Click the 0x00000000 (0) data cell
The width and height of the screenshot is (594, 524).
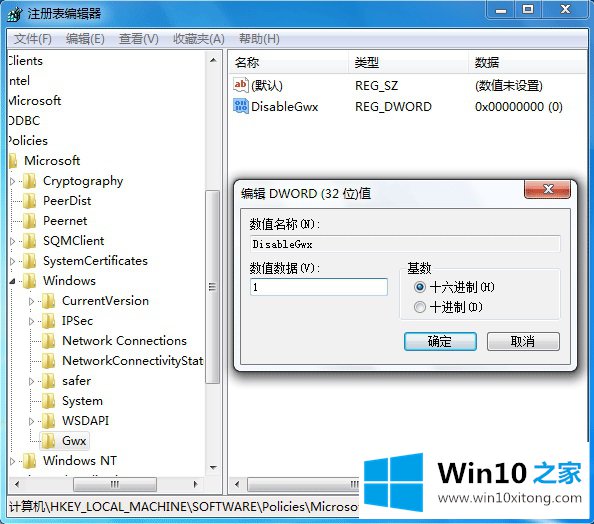pyautogui.click(x=519, y=106)
